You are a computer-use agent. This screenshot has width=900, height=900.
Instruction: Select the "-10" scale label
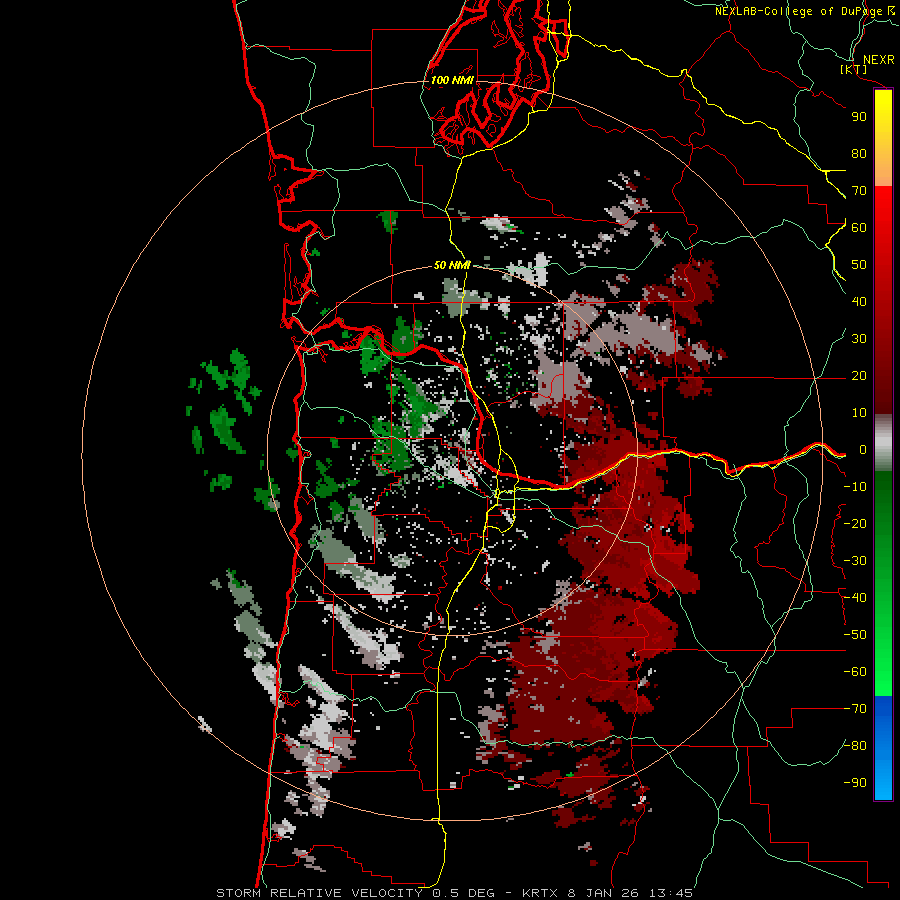point(855,487)
